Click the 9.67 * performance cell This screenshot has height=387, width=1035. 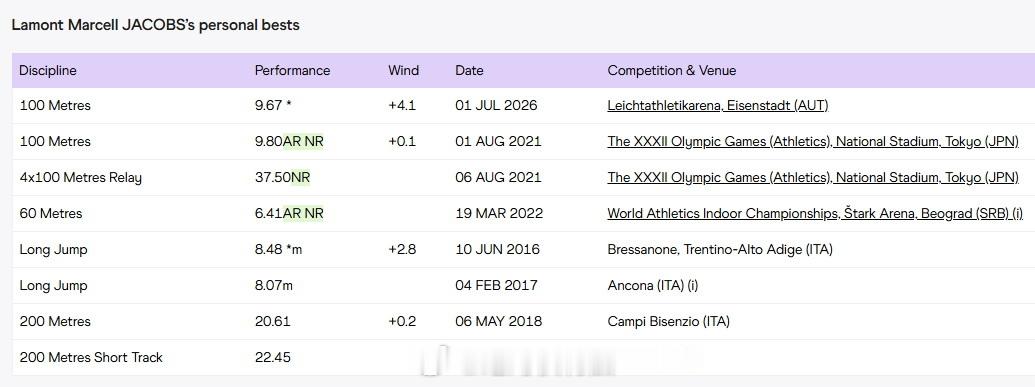click(x=273, y=106)
